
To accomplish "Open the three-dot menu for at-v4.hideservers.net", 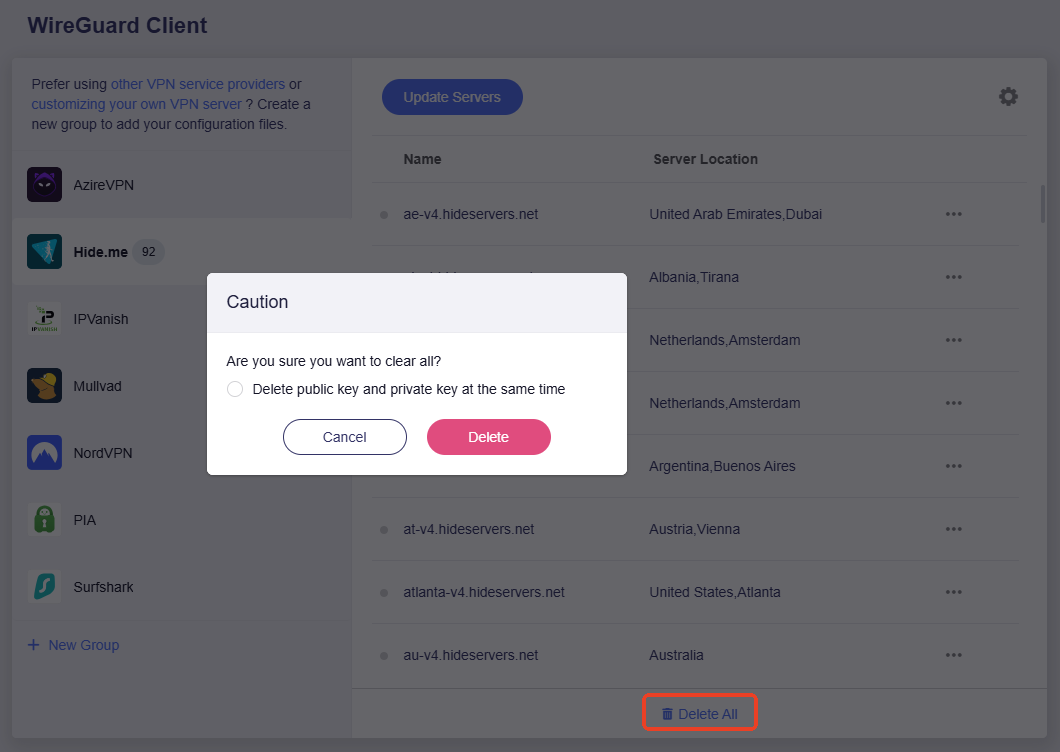I will click(953, 529).
